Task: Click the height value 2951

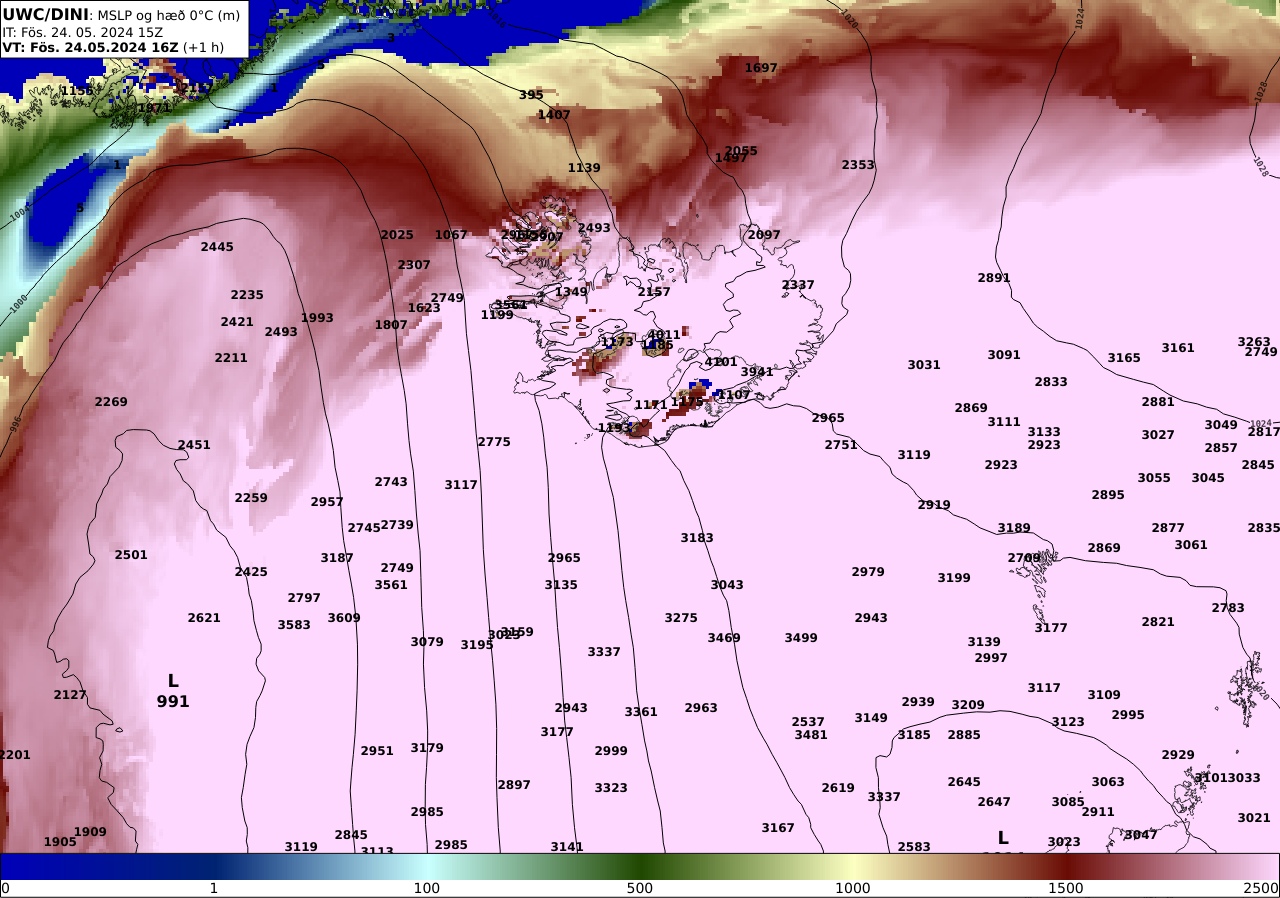Action: [377, 751]
